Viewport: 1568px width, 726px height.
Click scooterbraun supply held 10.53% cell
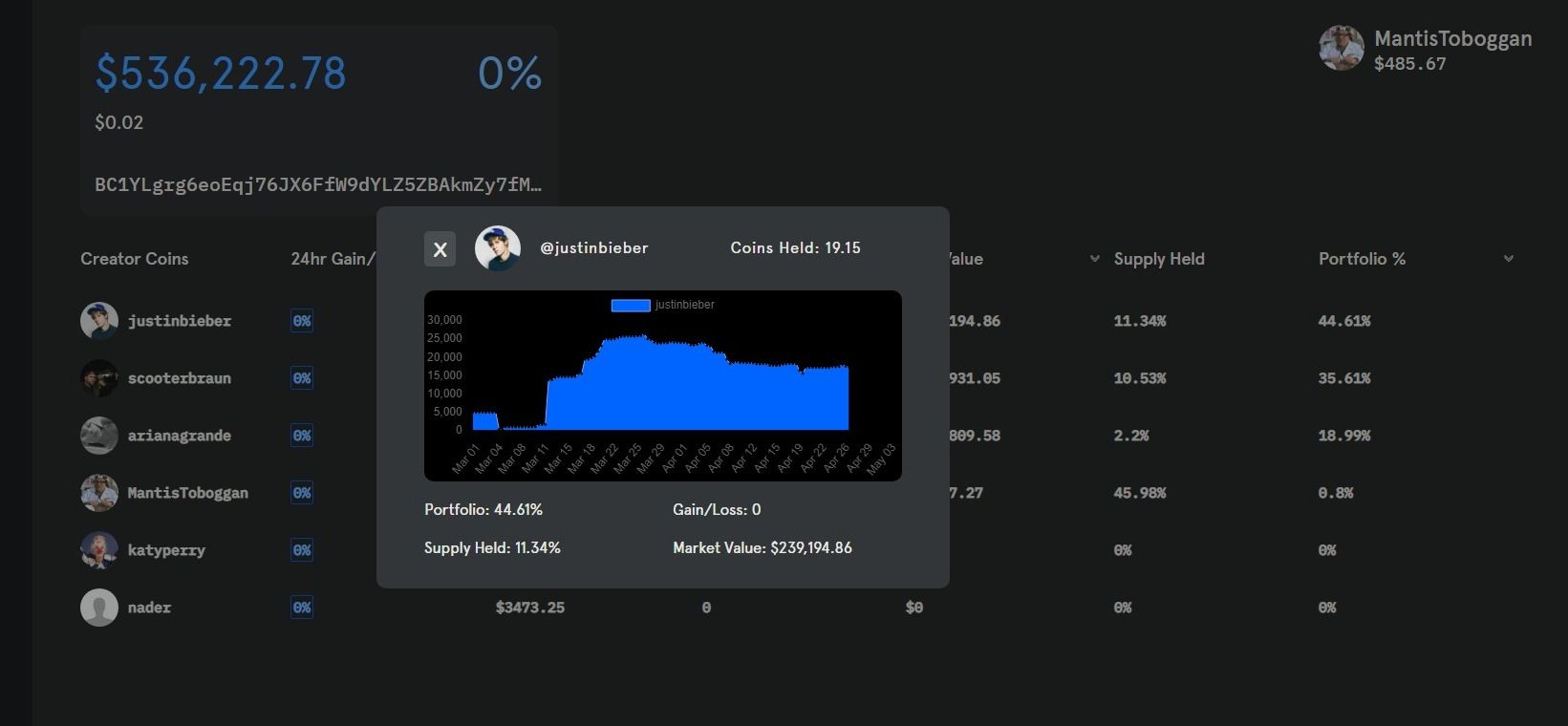(1140, 378)
